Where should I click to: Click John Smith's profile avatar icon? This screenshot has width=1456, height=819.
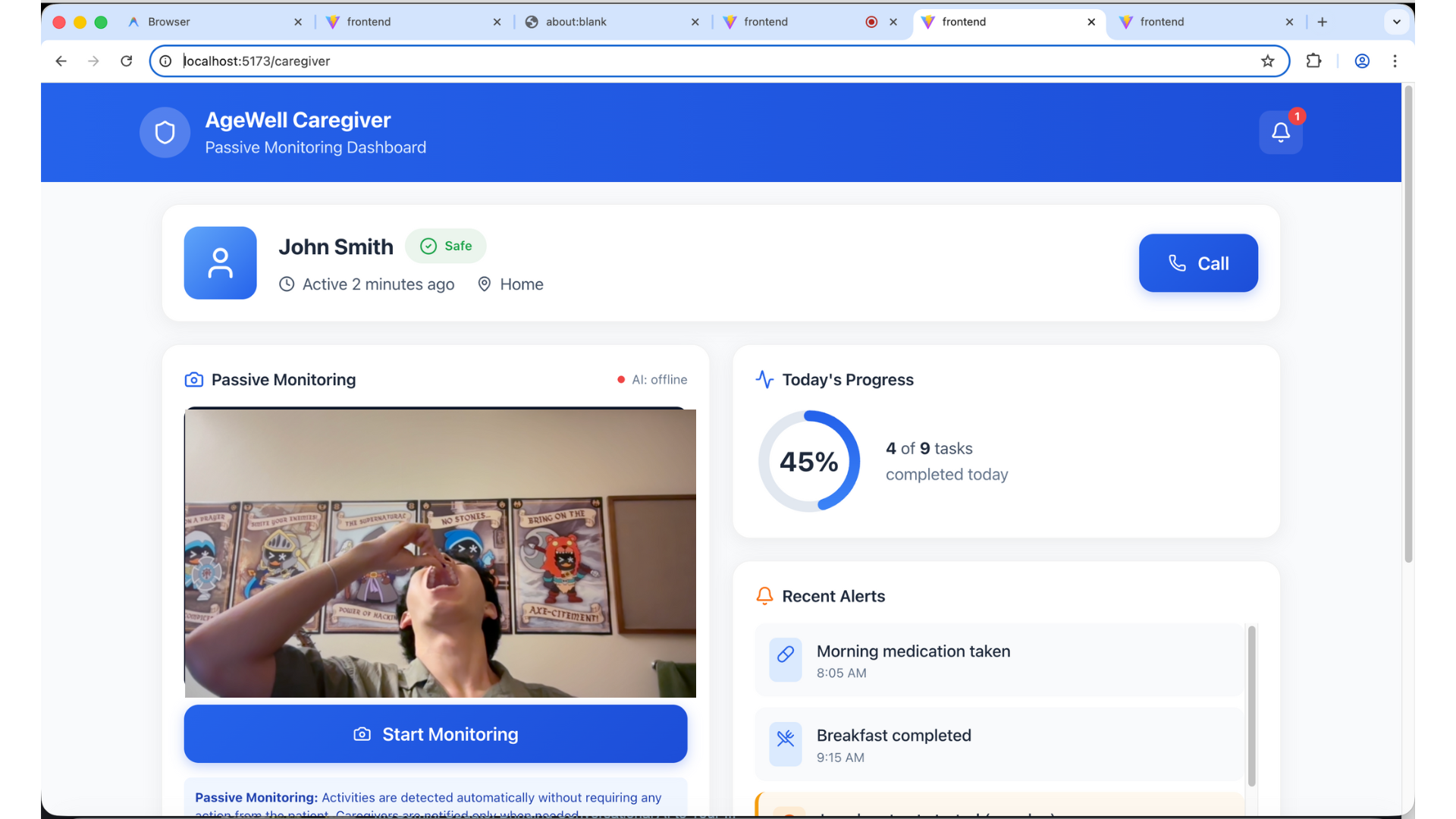[x=220, y=263]
